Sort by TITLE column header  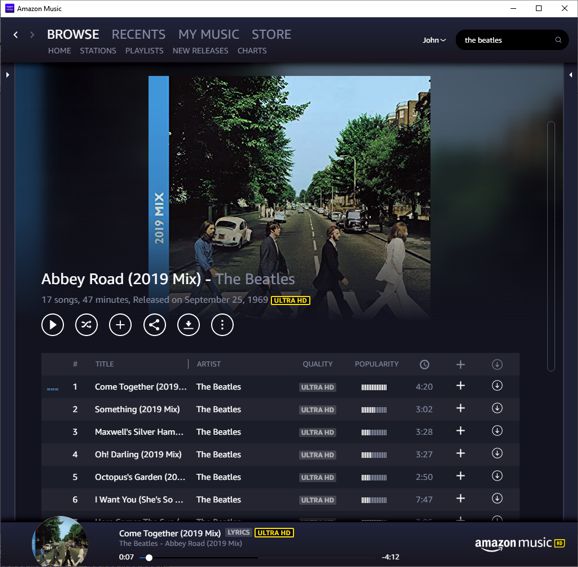coord(104,364)
